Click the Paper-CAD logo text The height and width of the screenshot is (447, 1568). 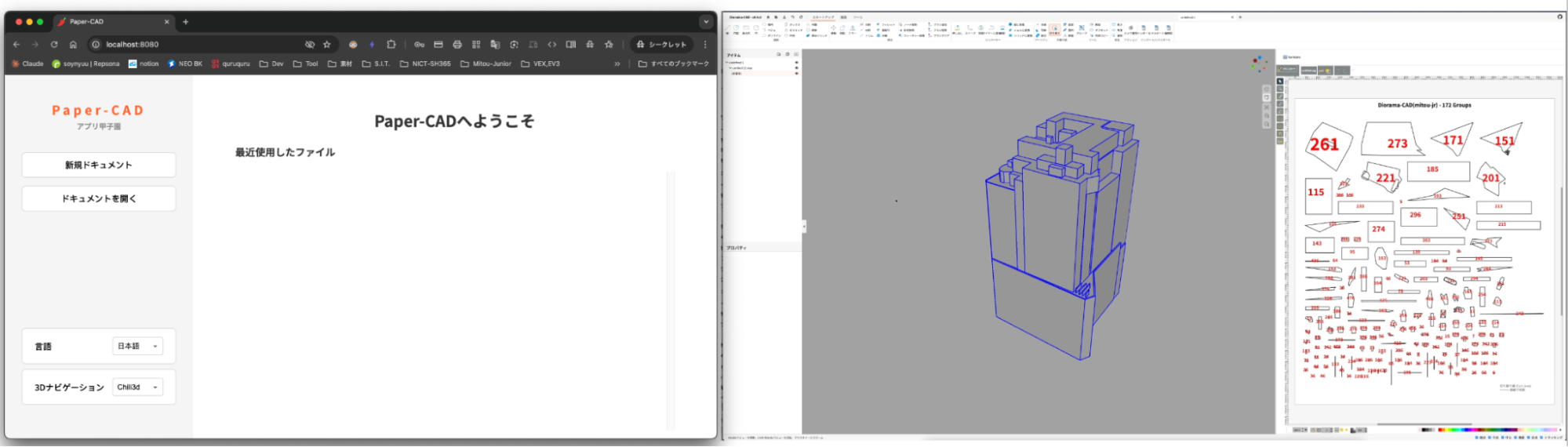[x=98, y=111]
